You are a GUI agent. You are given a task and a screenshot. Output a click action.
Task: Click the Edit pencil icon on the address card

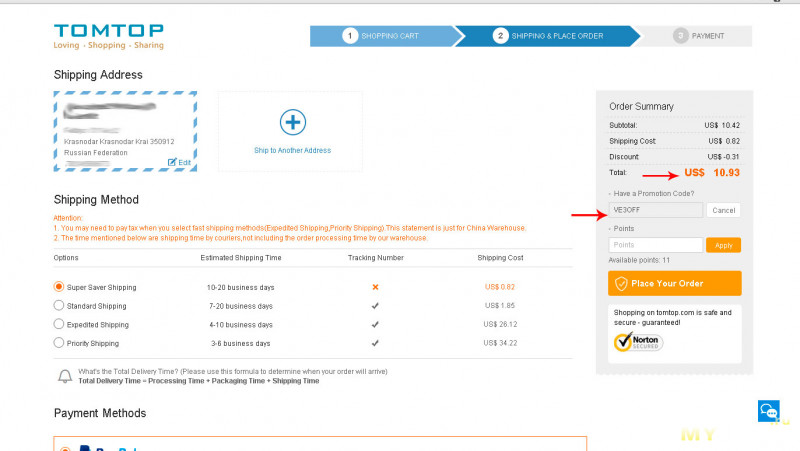point(173,162)
